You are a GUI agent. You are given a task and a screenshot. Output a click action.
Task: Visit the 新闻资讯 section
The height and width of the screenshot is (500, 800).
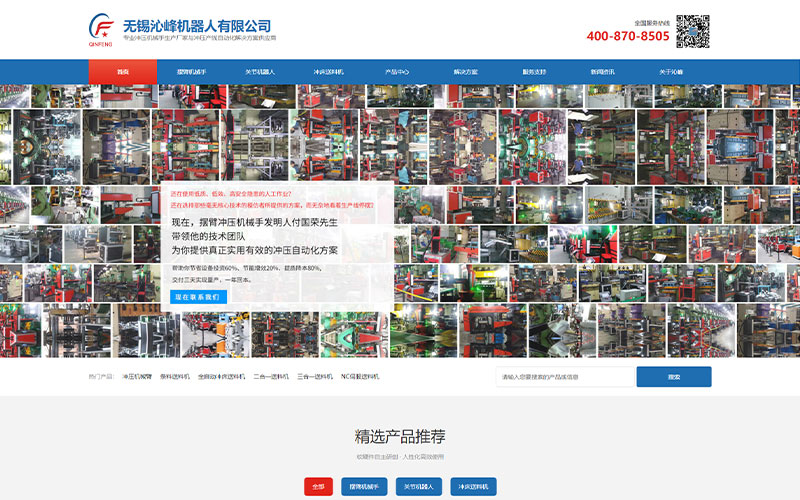click(x=603, y=72)
